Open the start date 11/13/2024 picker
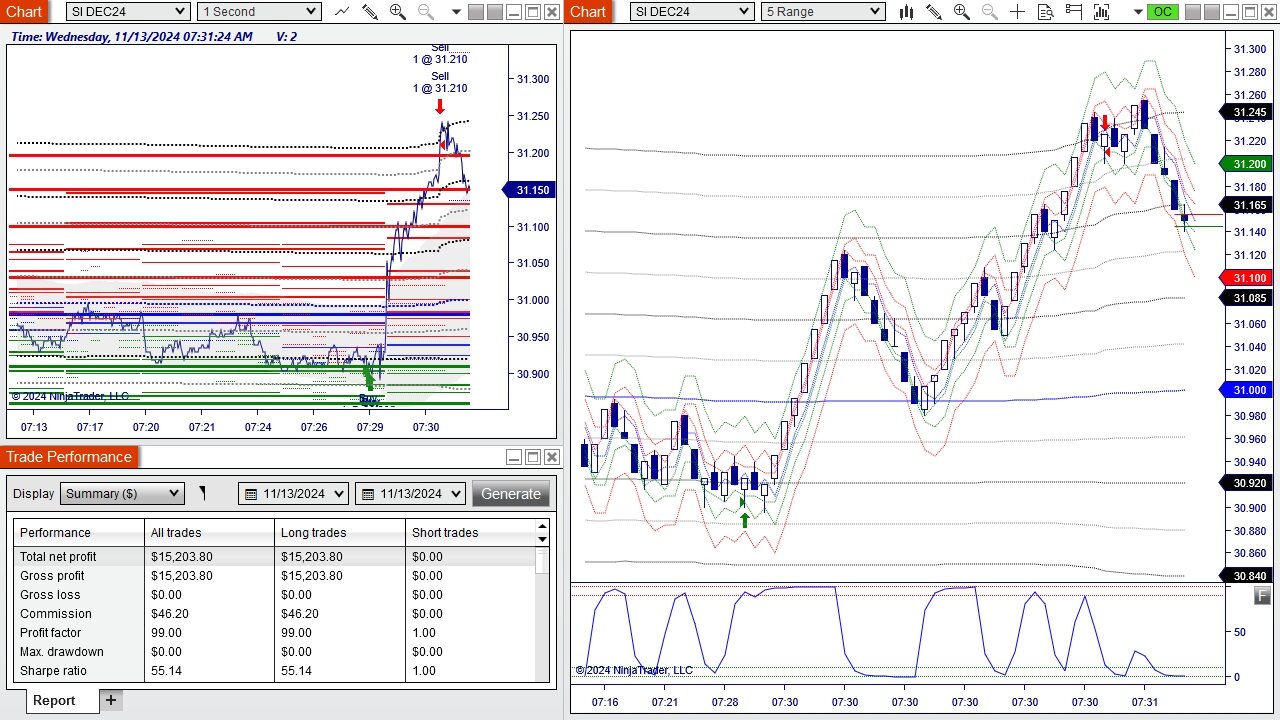Screen dimensions: 1280x720 coord(293,494)
